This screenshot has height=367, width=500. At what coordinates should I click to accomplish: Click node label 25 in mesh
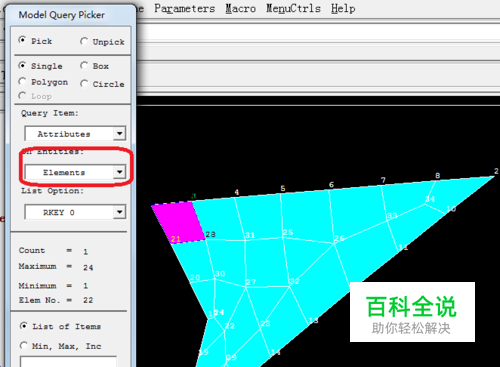(288, 232)
